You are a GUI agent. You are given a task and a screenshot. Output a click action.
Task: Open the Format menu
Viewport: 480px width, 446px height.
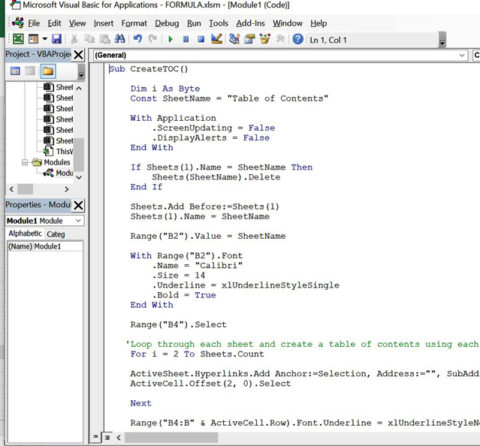pyautogui.click(x=134, y=23)
